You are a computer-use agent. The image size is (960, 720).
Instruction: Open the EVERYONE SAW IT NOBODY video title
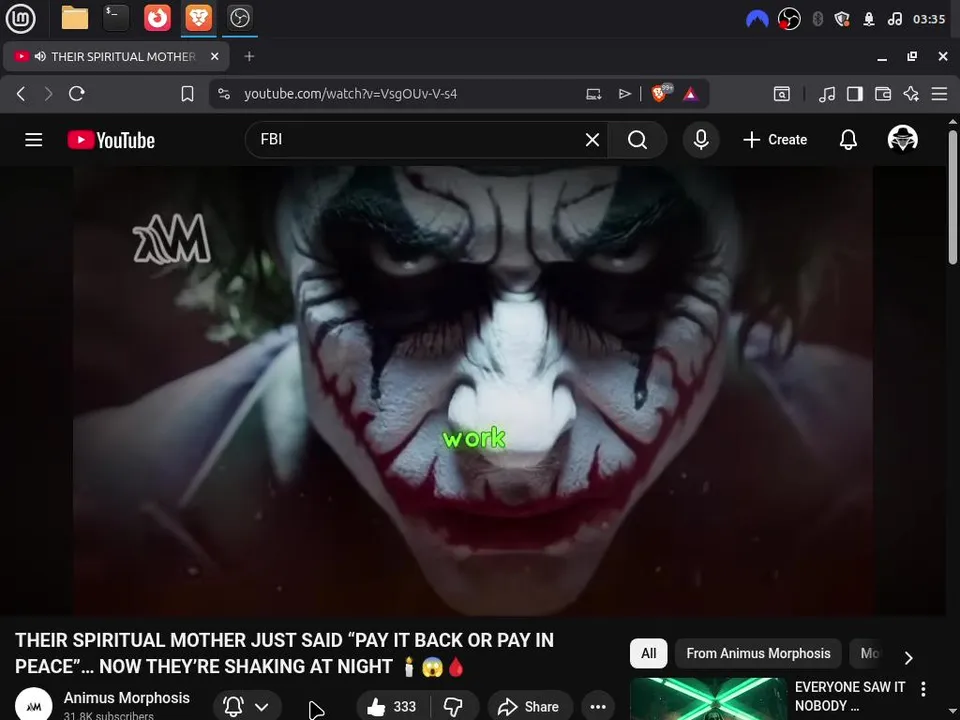point(850,696)
